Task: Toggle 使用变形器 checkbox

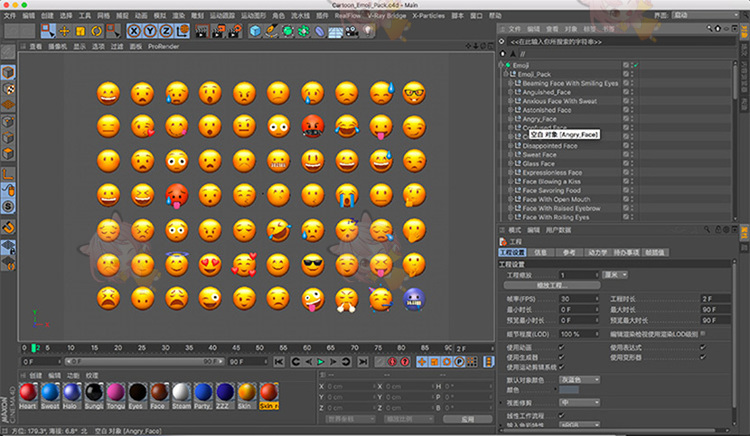Action: [x=703, y=357]
